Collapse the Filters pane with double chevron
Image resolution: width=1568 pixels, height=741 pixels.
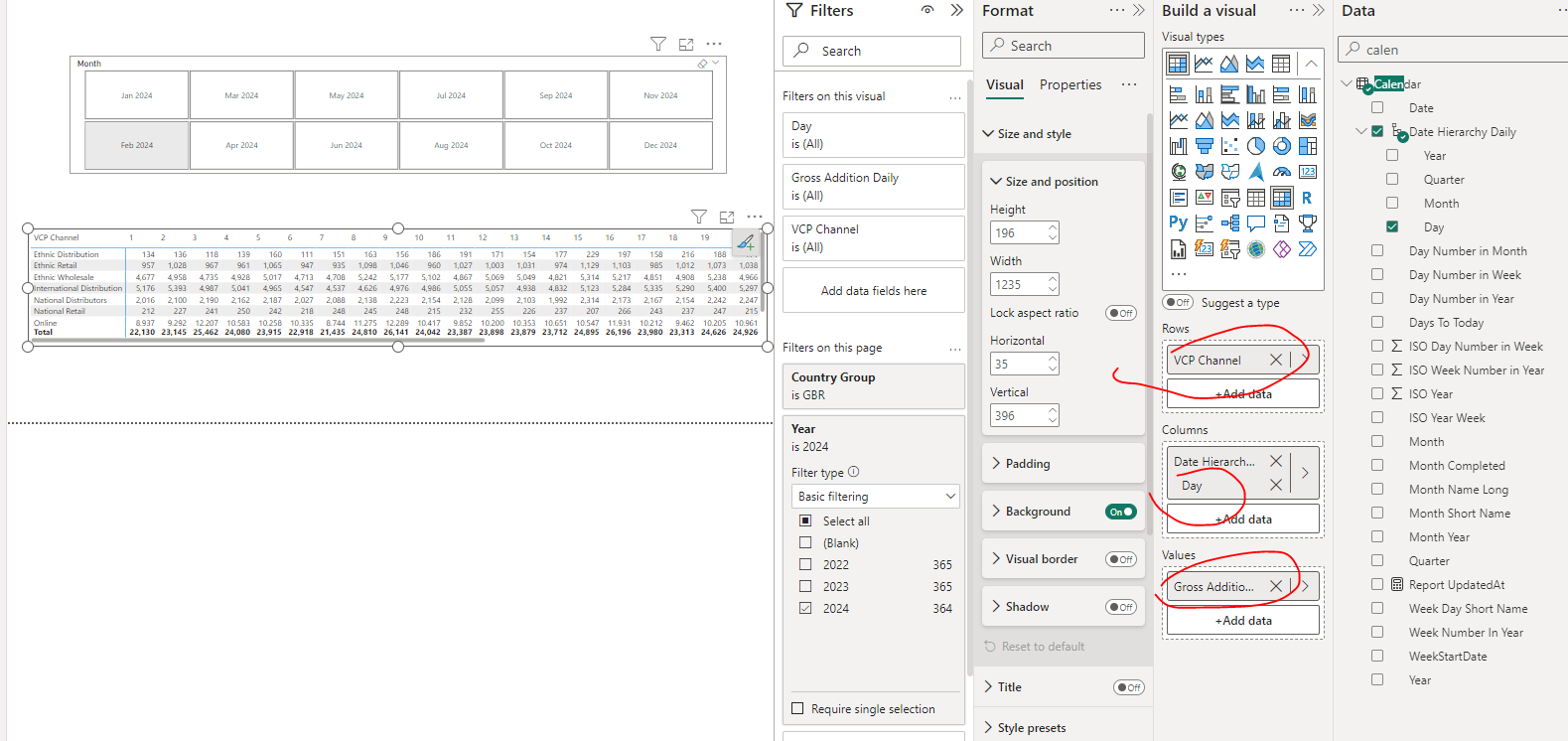tap(956, 10)
